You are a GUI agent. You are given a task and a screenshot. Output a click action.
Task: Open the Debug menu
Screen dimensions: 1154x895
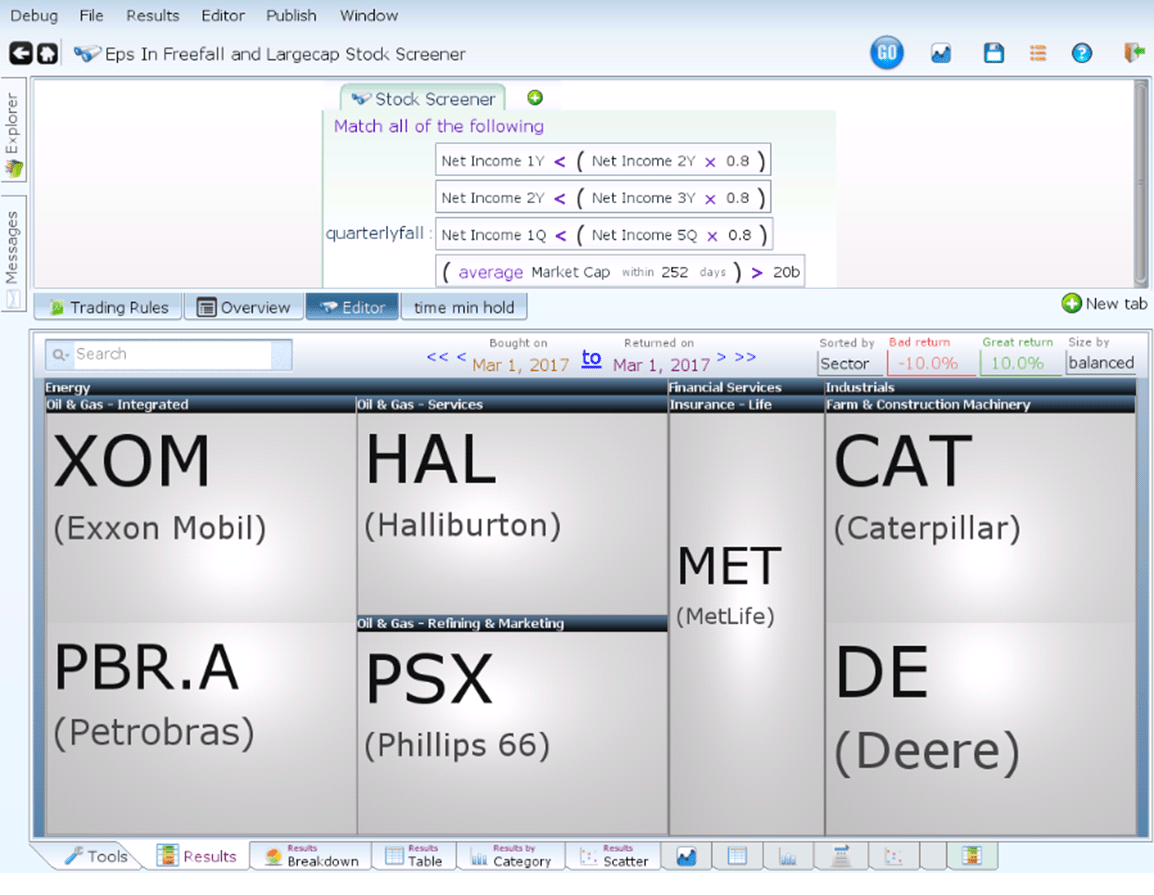click(x=34, y=15)
